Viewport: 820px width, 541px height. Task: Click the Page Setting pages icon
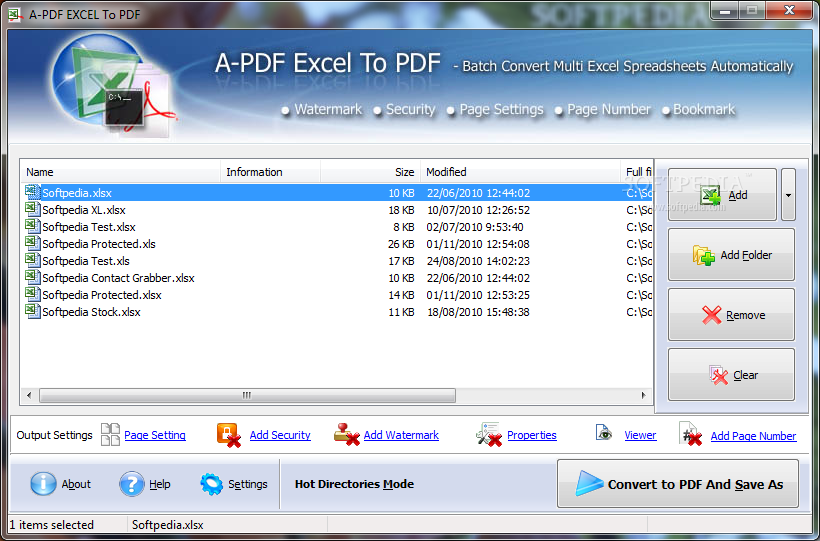click(x=110, y=435)
